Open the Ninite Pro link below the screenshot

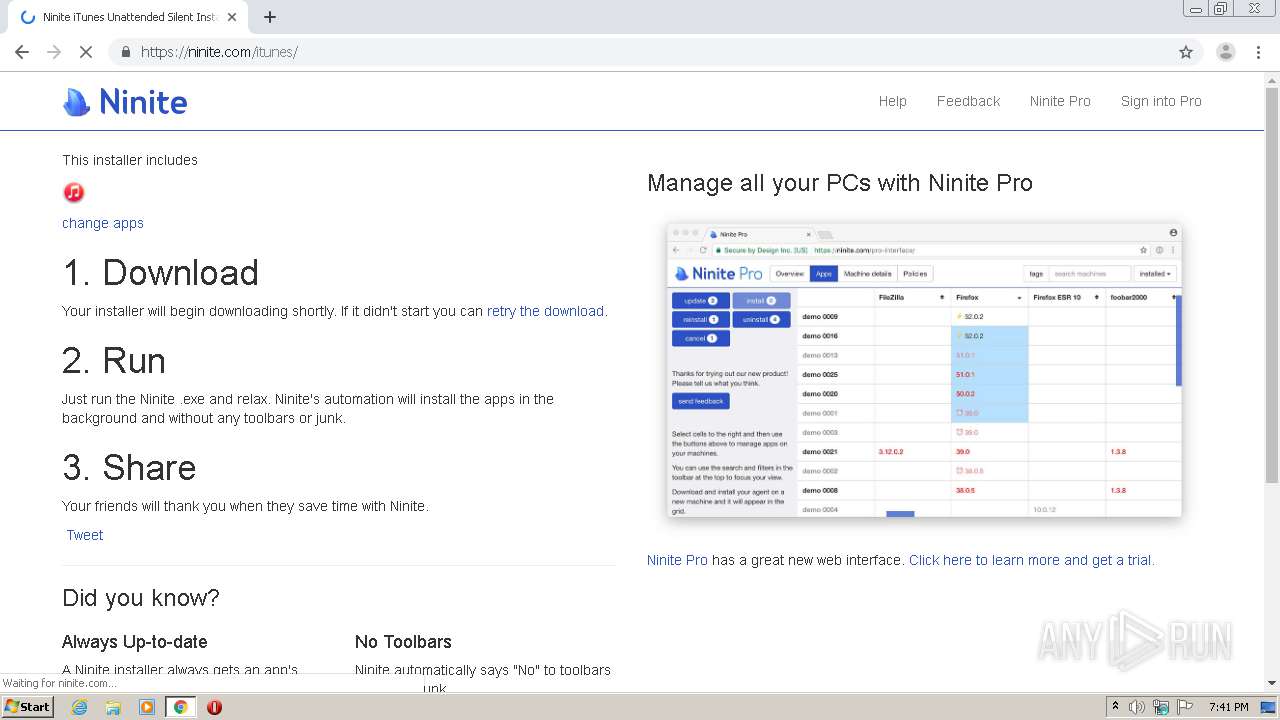tap(677, 560)
